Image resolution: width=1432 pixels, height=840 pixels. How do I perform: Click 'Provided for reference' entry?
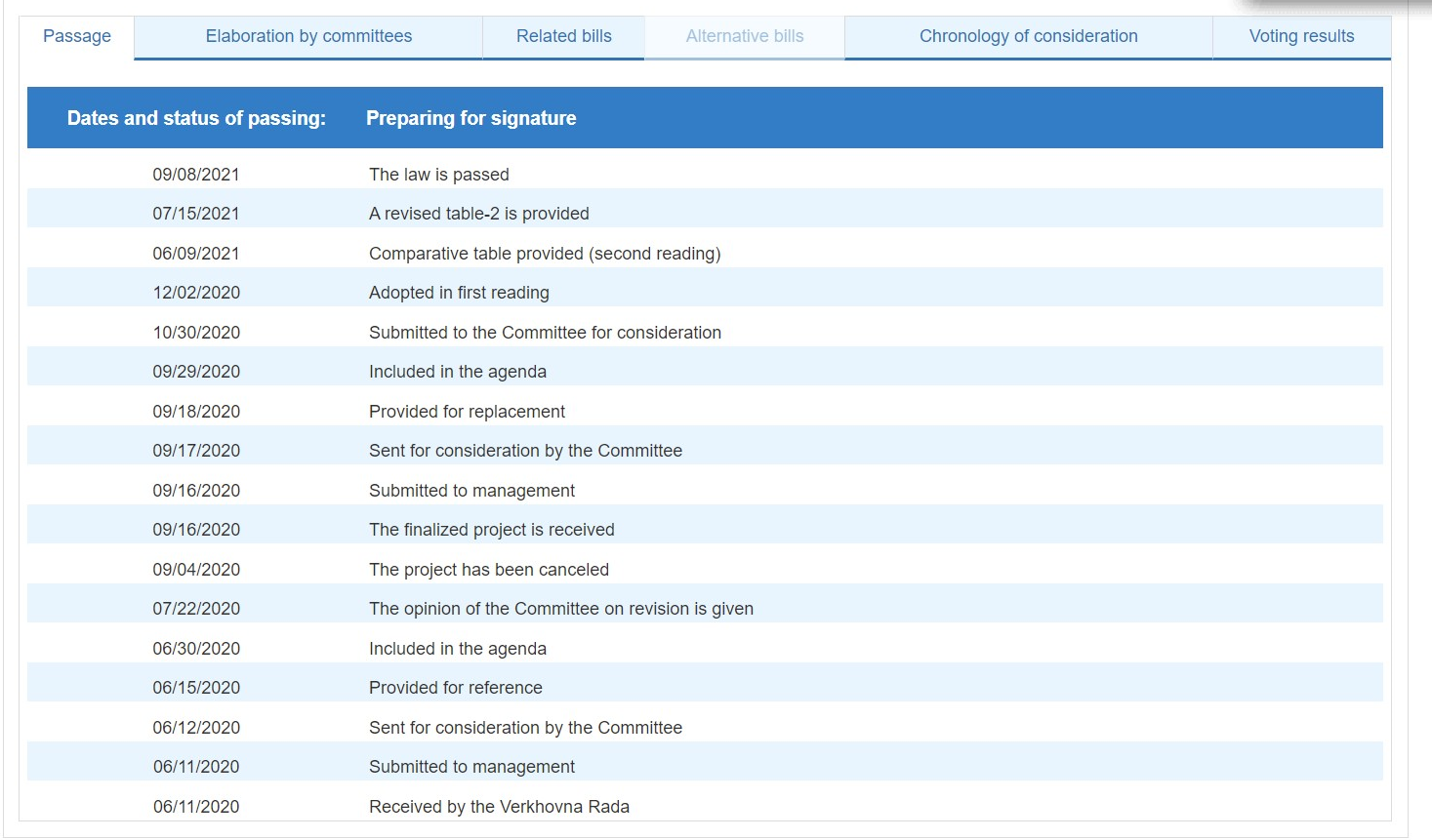456,688
